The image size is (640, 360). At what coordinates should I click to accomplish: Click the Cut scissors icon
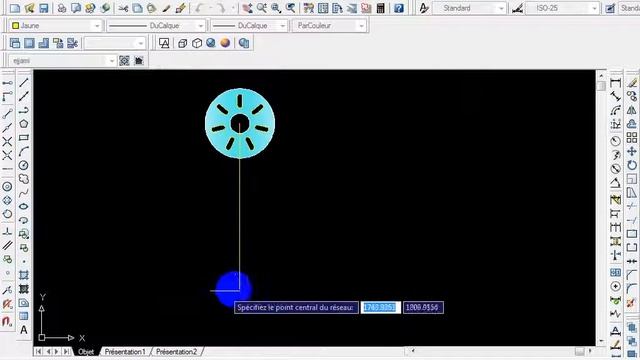point(123,8)
